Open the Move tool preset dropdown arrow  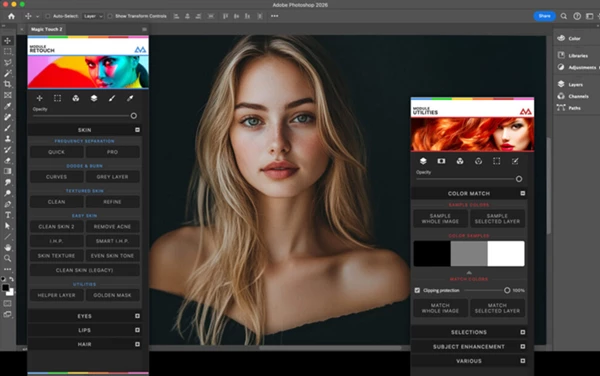pyautogui.click(x=37, y=16)
